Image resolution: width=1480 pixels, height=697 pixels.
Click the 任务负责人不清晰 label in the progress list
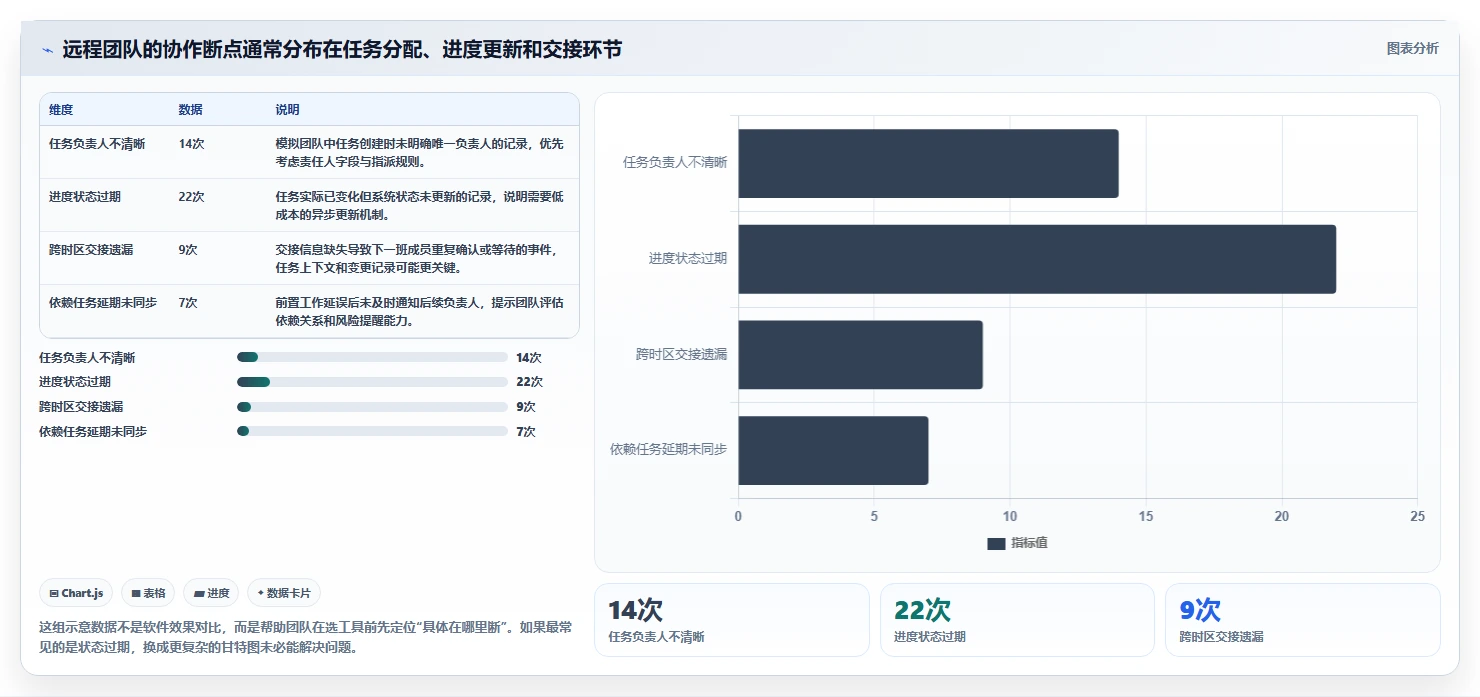click(x=87, y=358)
